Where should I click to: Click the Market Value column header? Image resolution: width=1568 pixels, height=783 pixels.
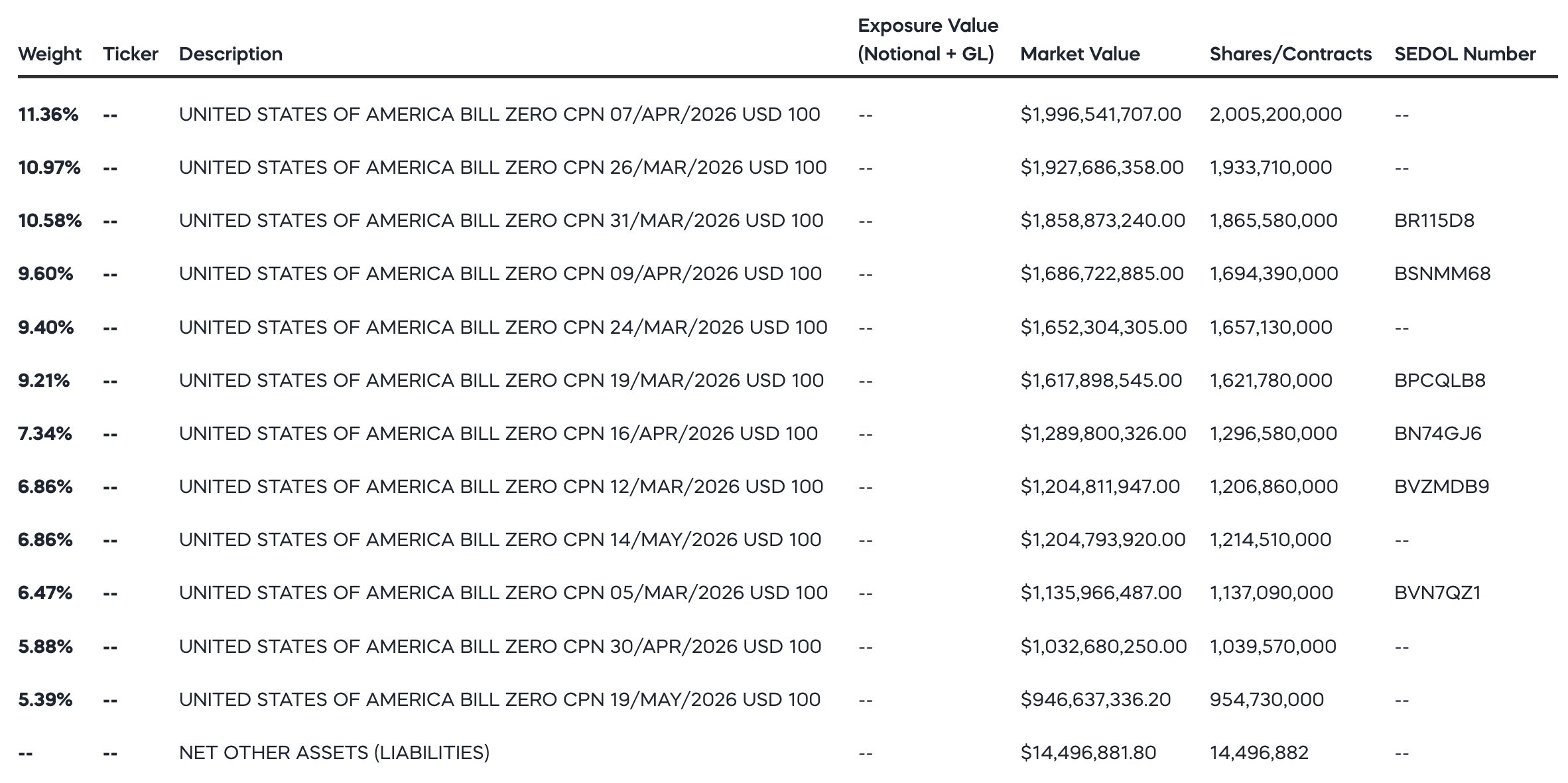click(x=1080, y=54)
